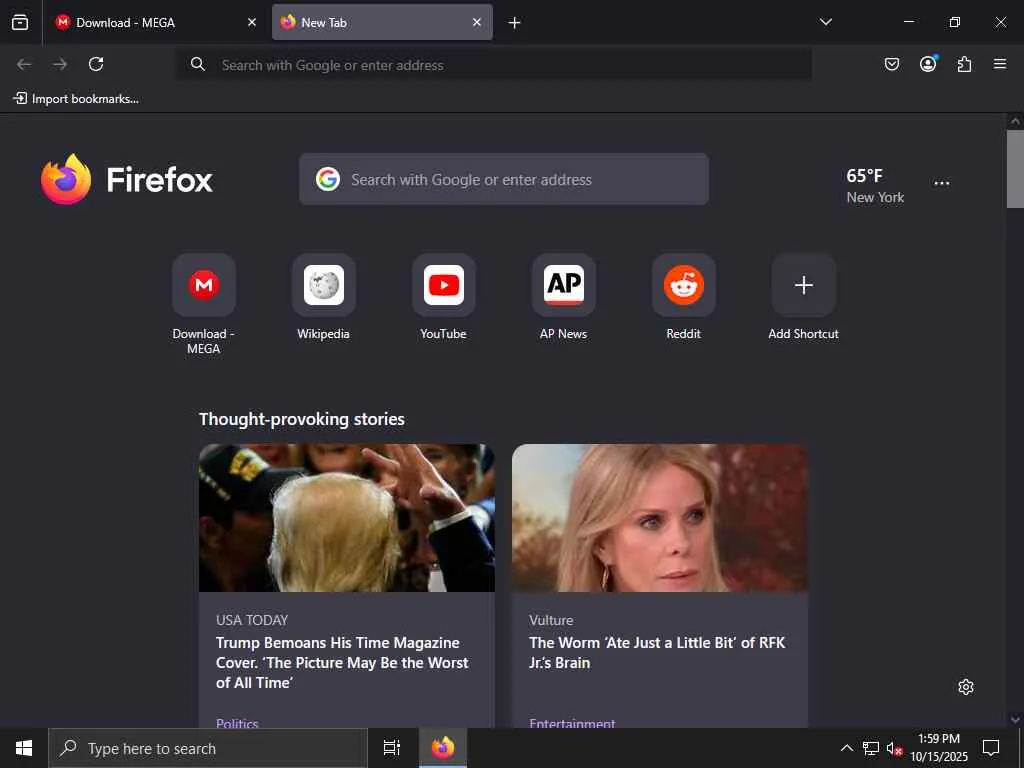Select the New Tab tab
This screenshot has width=1024, height=768.
coord(382,22)
